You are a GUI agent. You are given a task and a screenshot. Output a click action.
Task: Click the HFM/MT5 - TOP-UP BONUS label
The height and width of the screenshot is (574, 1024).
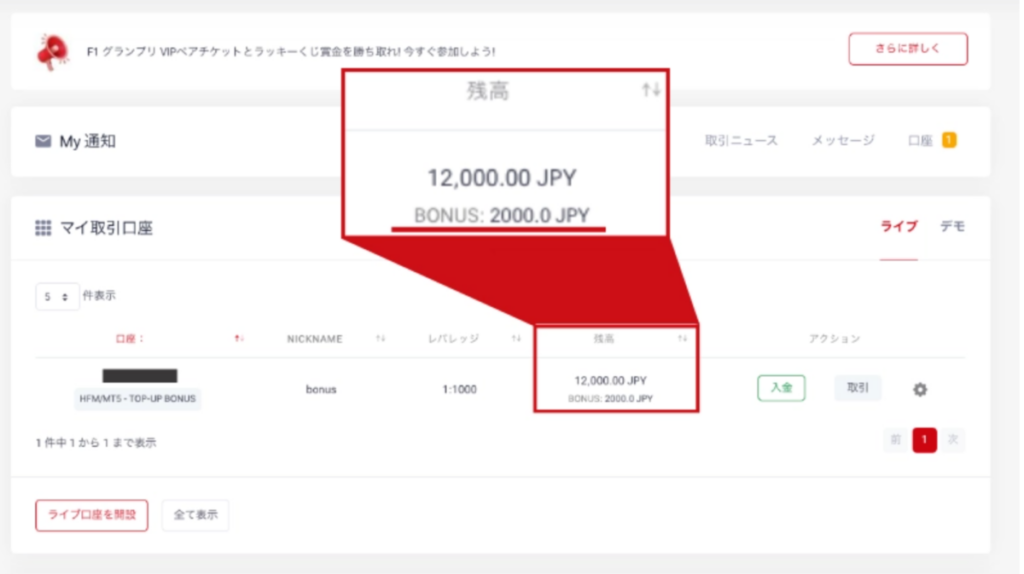pyautogui.click(x=138, y=398)
